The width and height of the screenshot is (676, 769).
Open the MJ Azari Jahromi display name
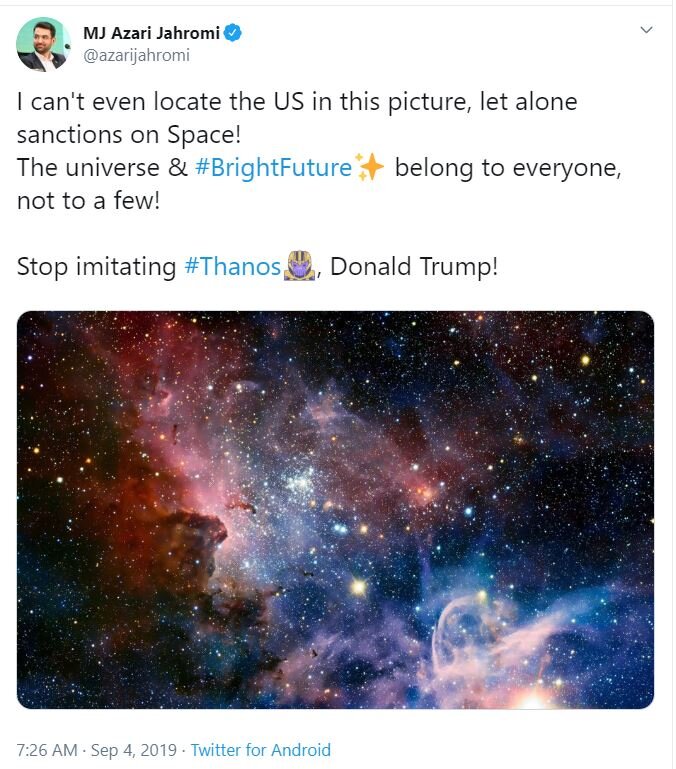click(x=151, y=33)
